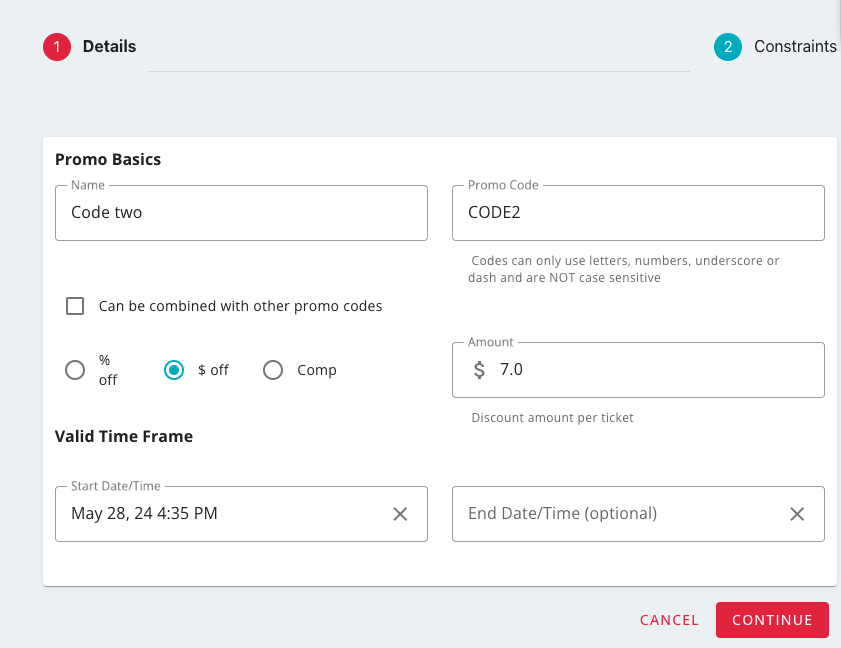Select the $ off radio button
Image resolution: width=841 pixels, height=648 pixels.
pyautogui.click(x=174, y=370)
